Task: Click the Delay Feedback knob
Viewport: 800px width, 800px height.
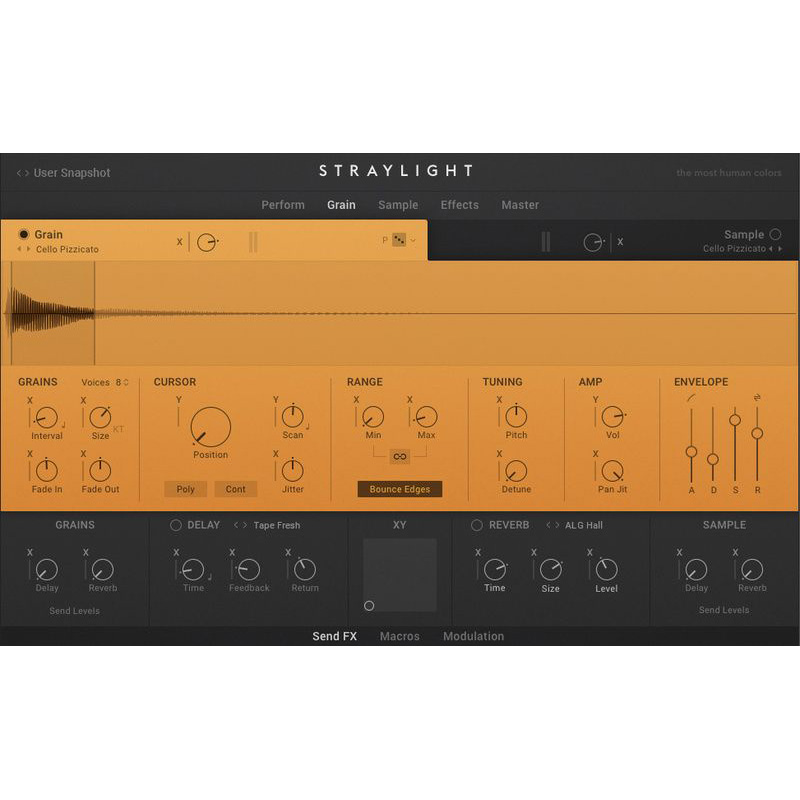Action: click(x=249, y=570)
